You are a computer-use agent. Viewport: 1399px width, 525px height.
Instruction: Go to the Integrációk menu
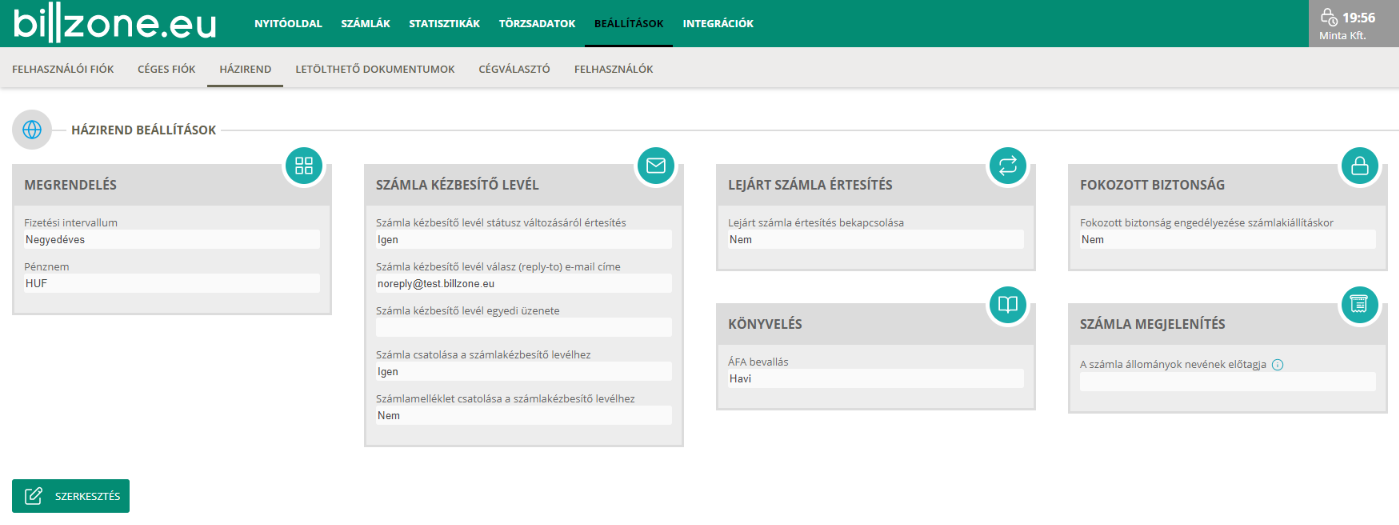click(718, 23)
